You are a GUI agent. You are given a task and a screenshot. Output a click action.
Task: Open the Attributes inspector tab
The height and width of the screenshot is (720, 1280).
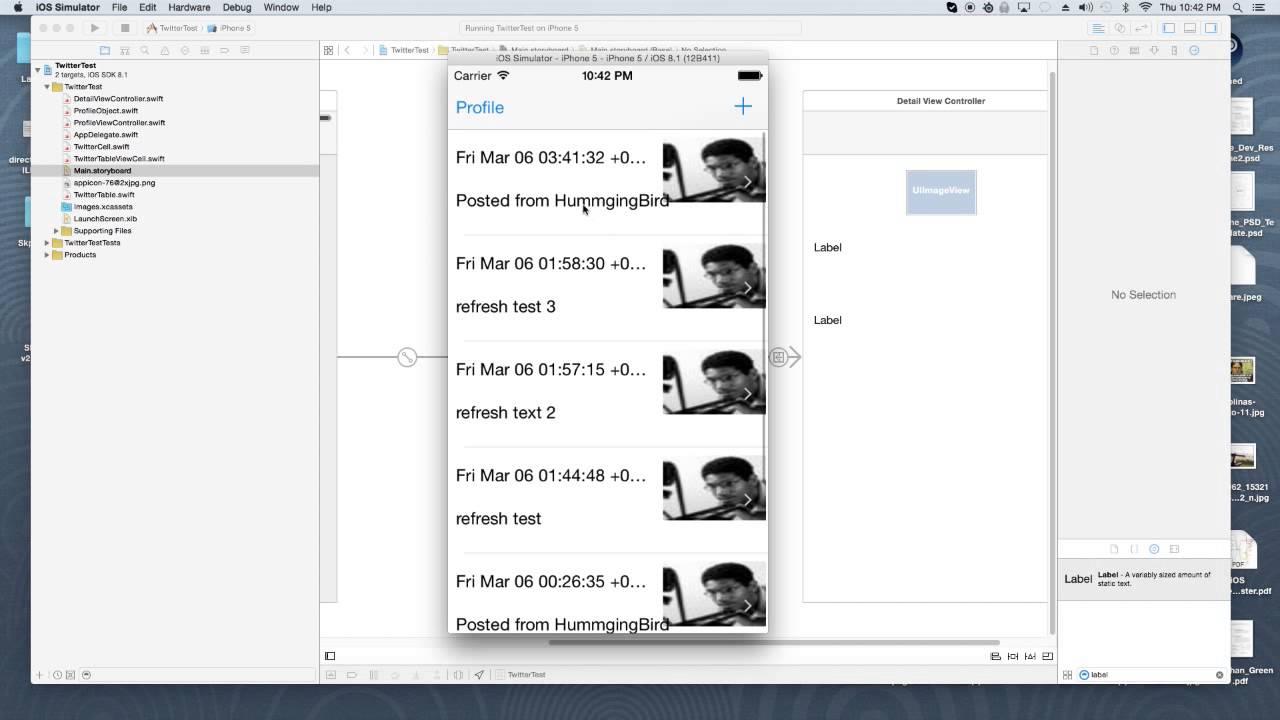(1154, 50)
